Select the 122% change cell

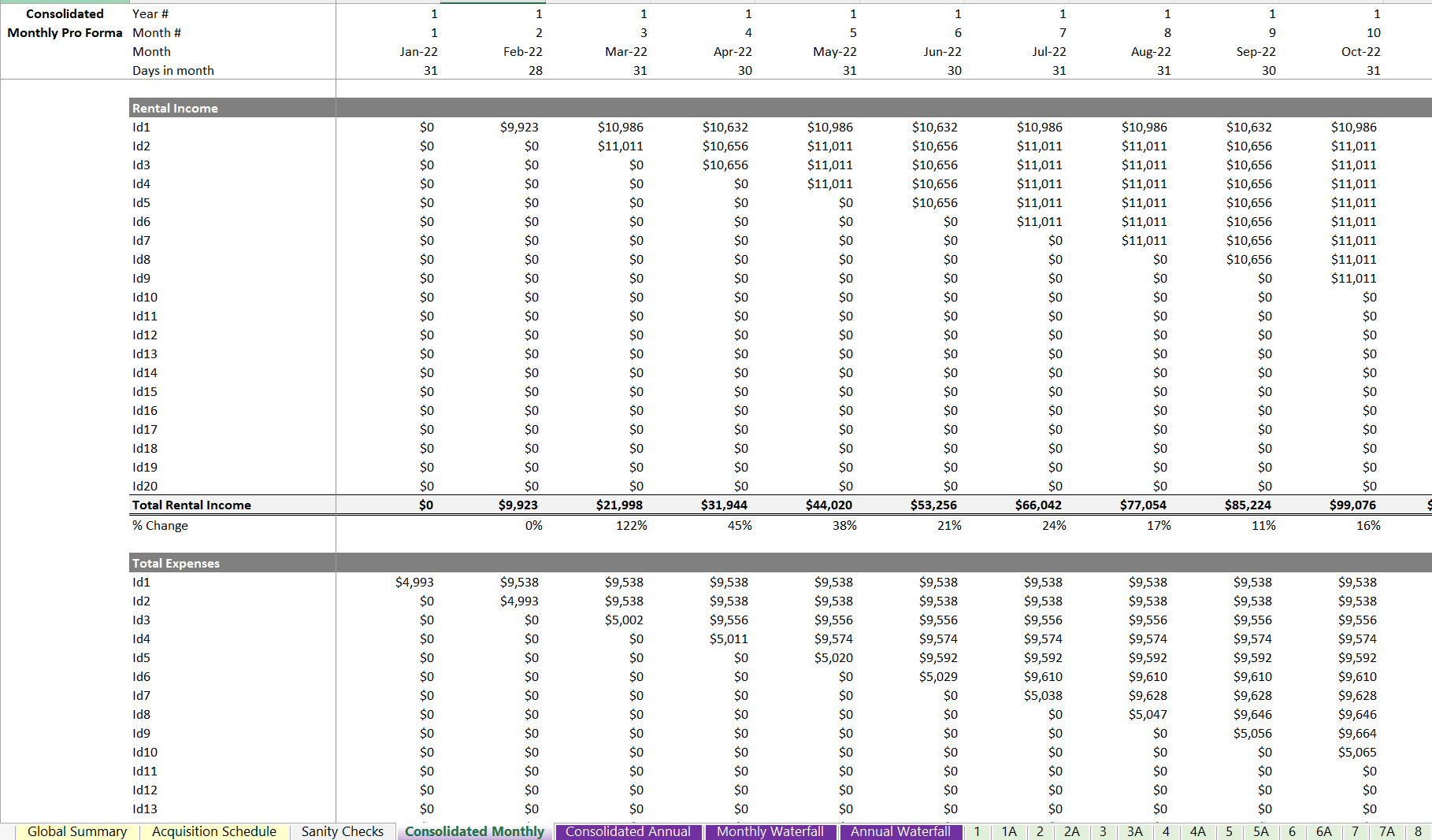coord(632,525)
